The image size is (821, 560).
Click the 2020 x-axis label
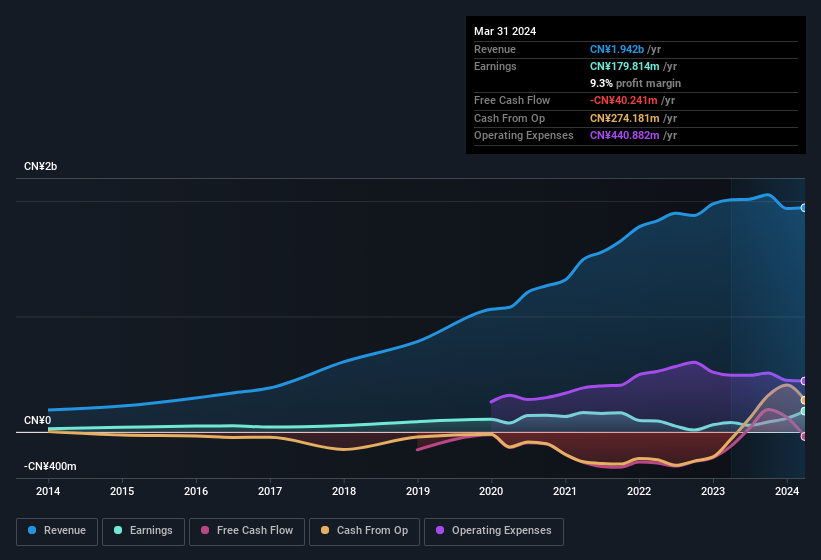point(491,491)
